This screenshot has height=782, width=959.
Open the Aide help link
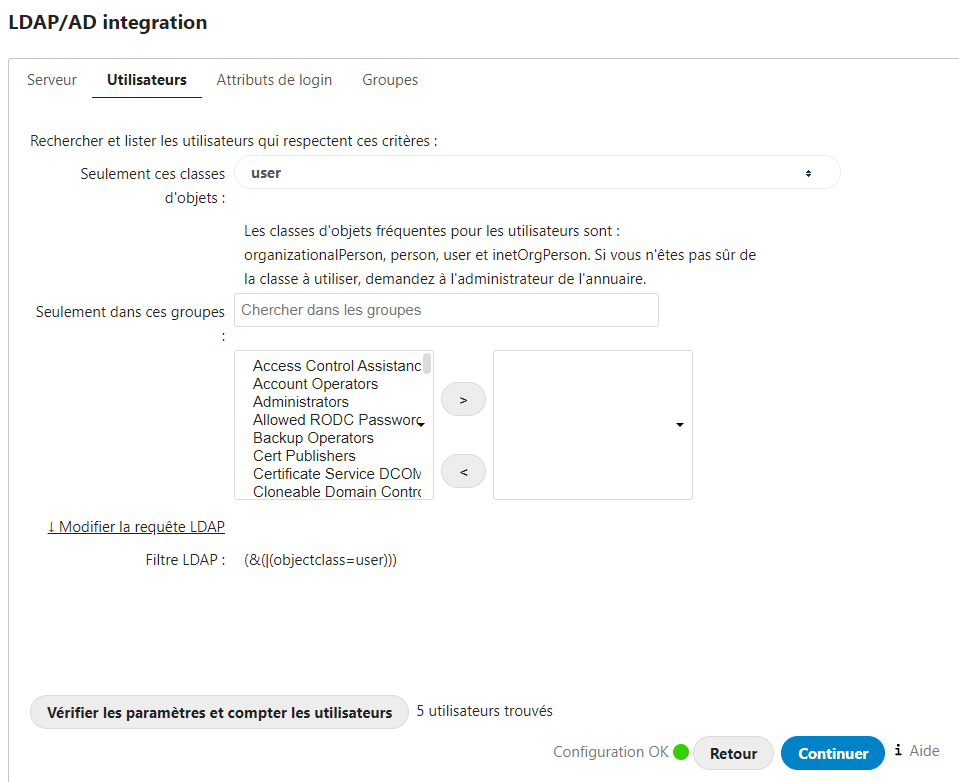point(924,751)
